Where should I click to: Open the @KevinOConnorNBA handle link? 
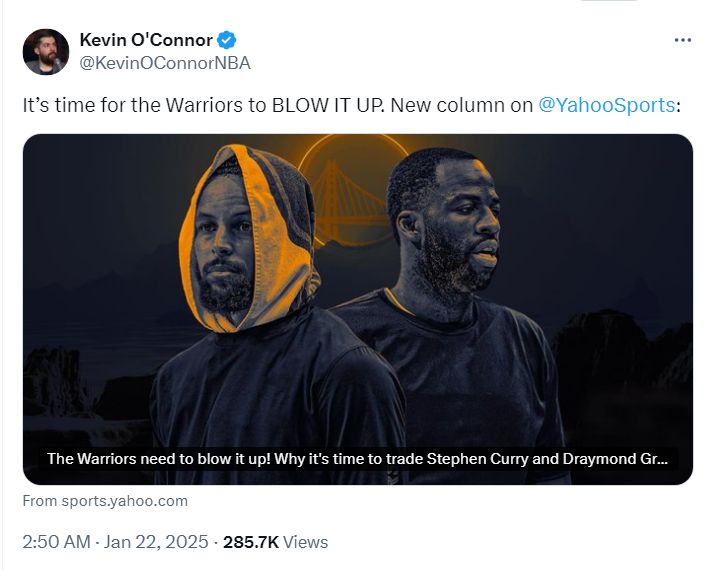pyautogui.click(x=165, y=63)
